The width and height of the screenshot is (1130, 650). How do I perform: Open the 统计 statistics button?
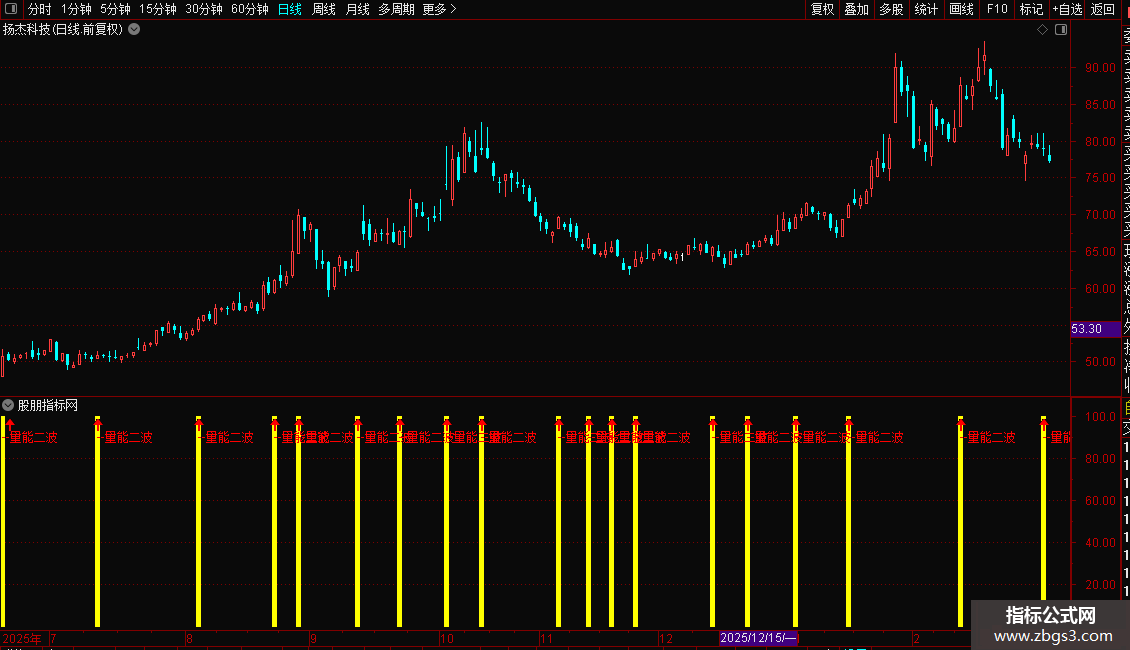pos(926,9)
